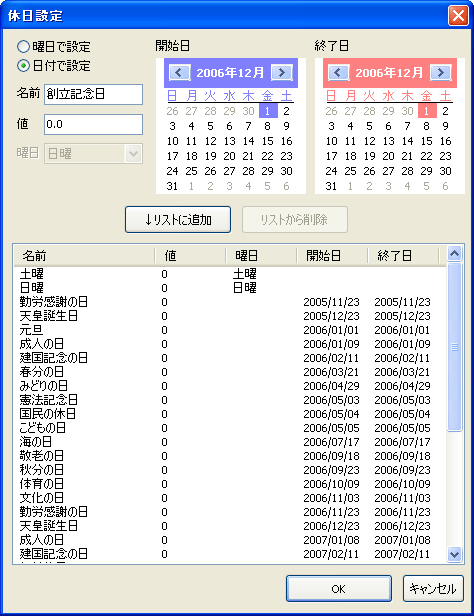Select 天皇誕生日 row dated 2006/12/23

point(230,526)
